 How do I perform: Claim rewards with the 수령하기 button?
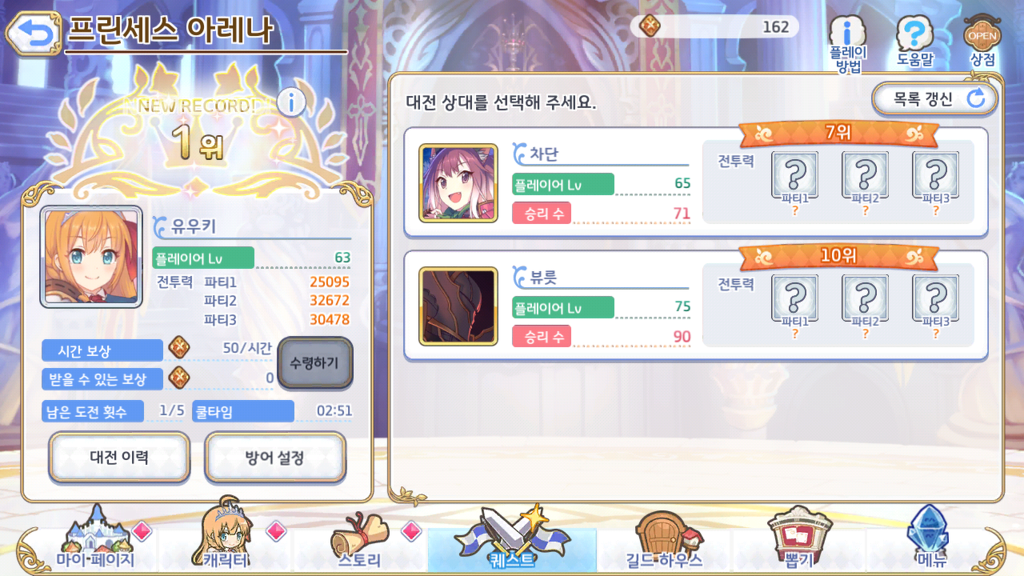coord(315,363)
